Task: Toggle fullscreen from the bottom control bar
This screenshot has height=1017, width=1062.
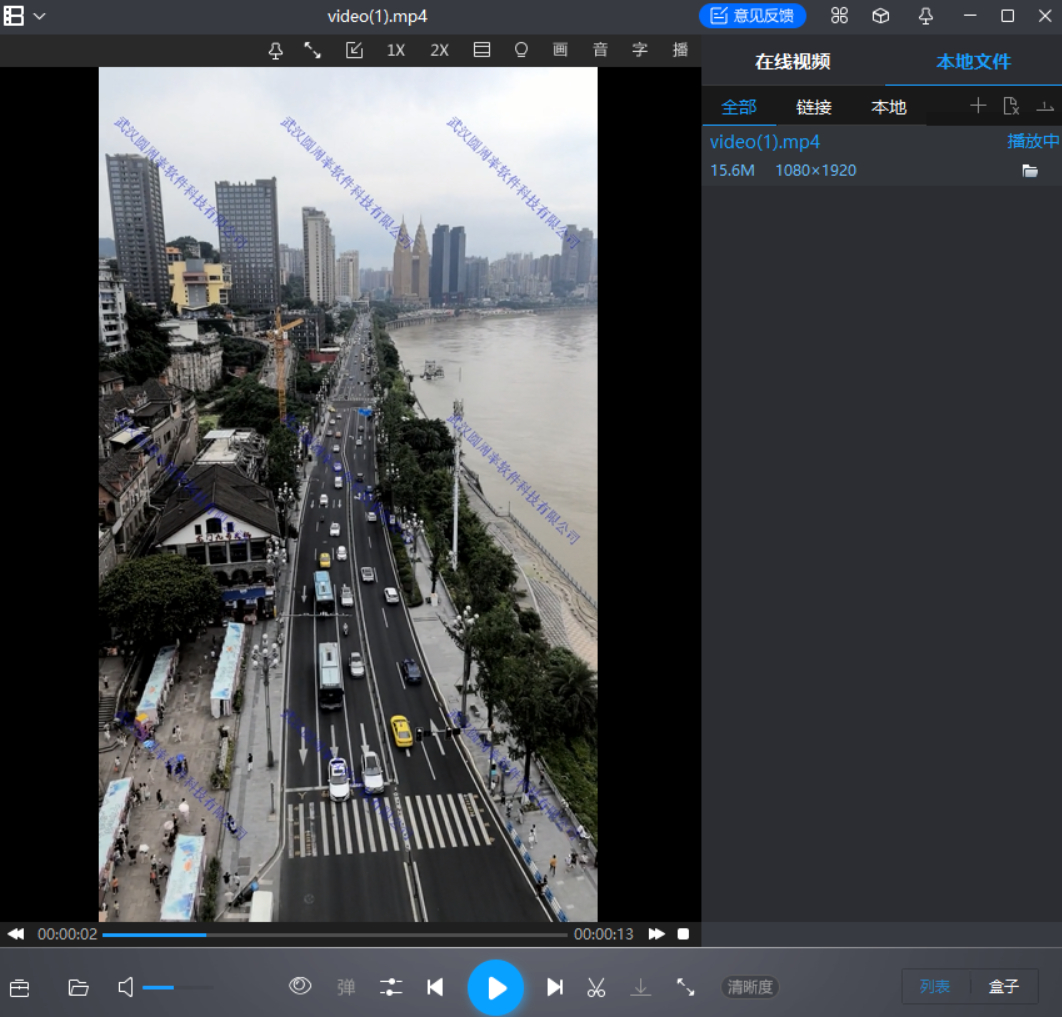Action: 685,987
